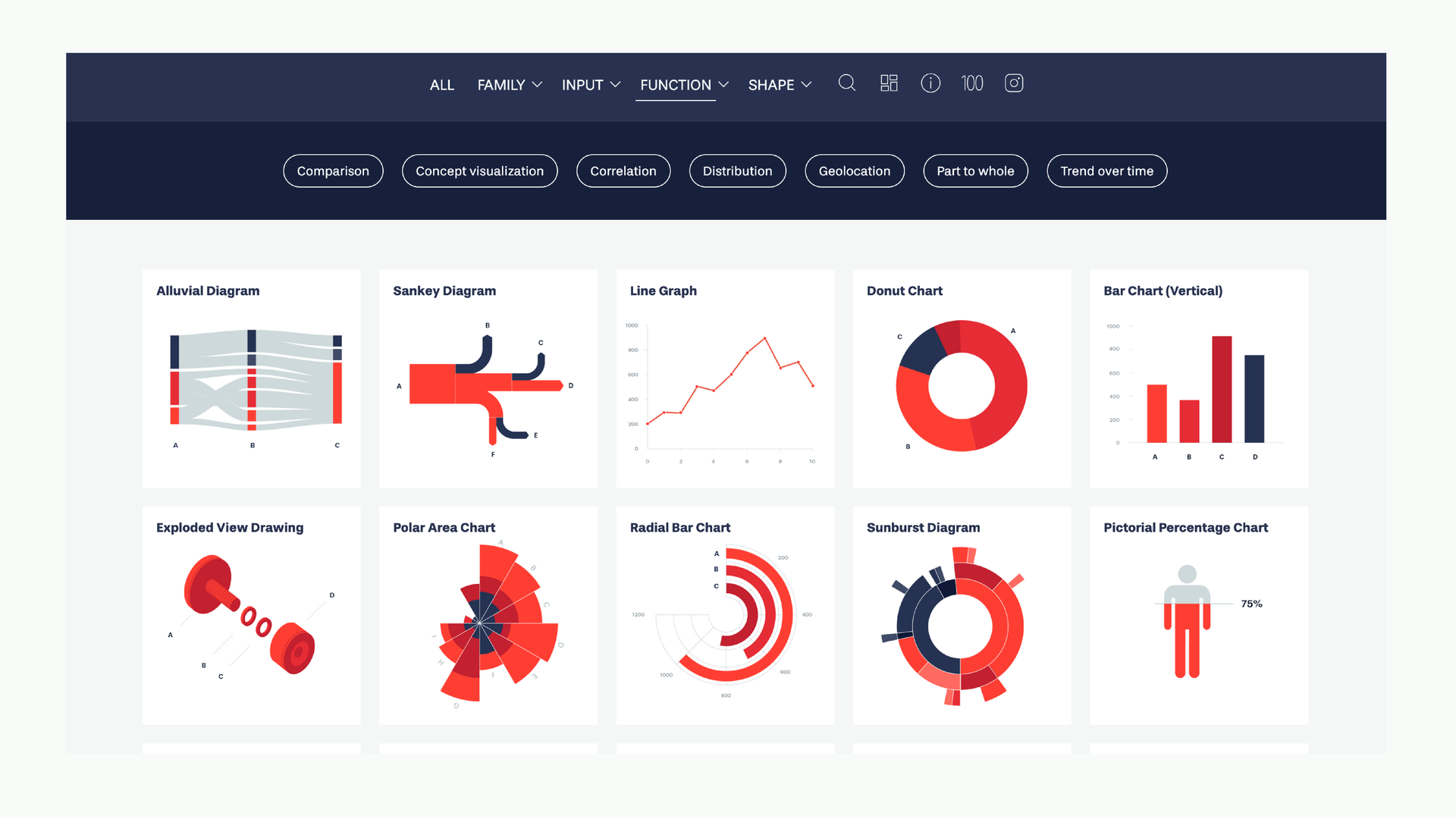Toggle the Comparison filter pill

333,171
